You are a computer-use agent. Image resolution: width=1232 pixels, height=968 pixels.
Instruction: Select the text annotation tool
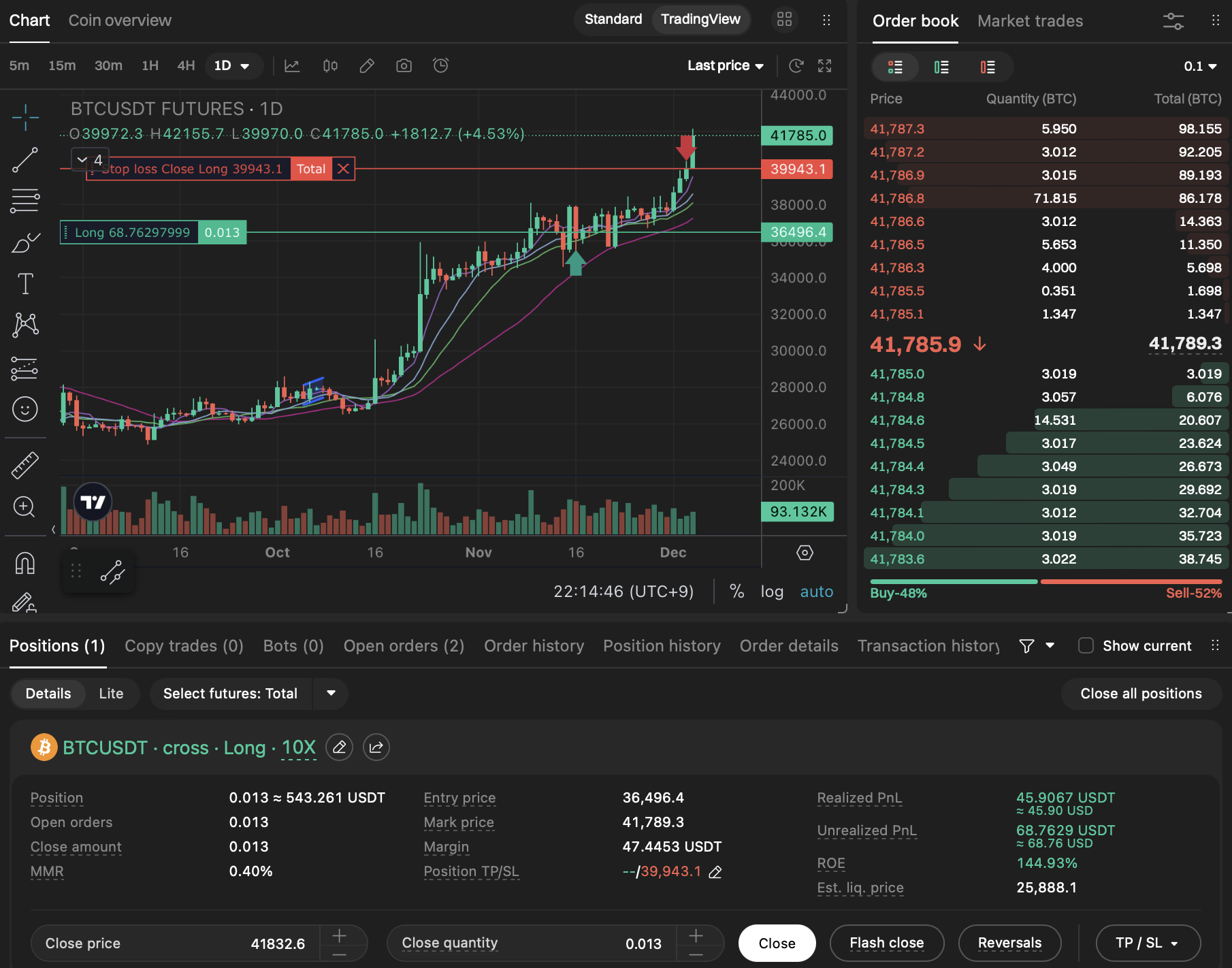pyautogui.click(x=25, y=284)
